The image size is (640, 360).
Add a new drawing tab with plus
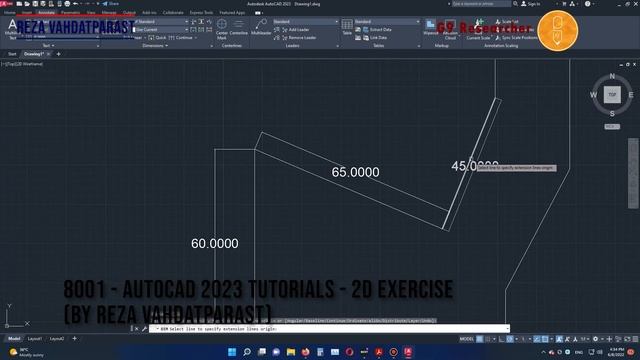pyautogui.click(x=58, y=54)
